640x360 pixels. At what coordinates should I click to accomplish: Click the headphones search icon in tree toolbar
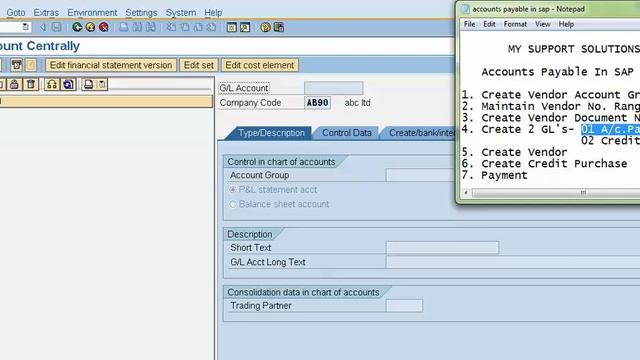tap(52, 84)
